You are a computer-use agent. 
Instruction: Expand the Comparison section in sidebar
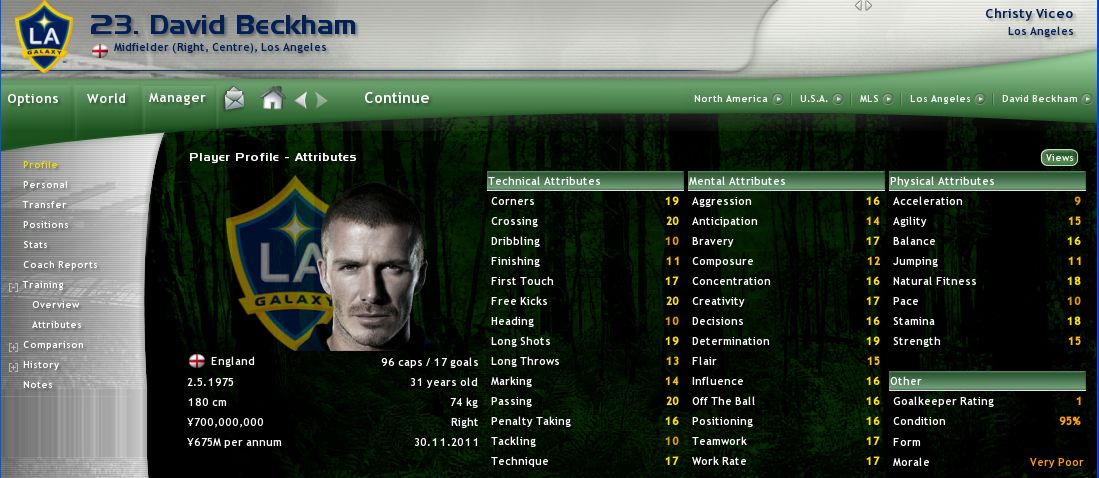click(x=13, y=347)
